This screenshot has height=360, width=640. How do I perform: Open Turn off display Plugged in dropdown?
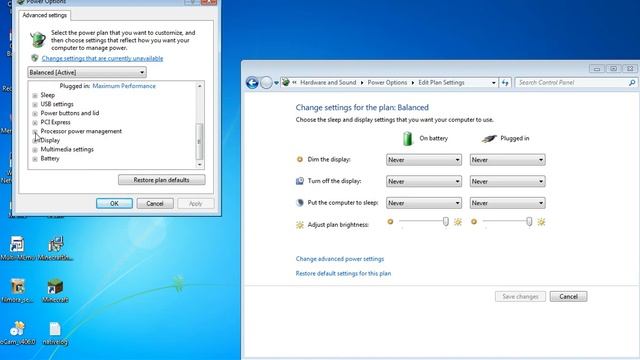pyautogui.click(x=507, y=181)
